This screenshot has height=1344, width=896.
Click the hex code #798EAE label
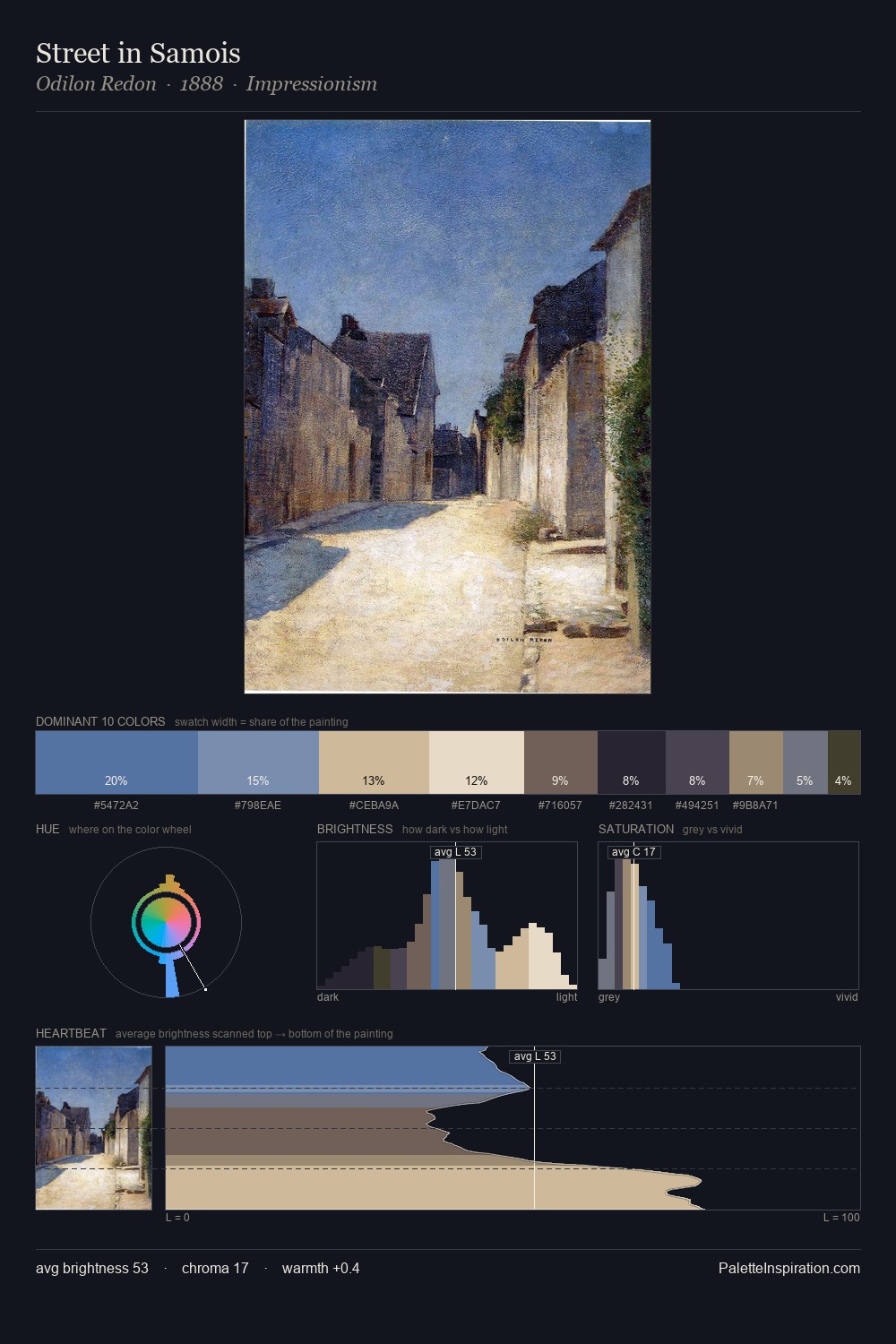point(258,806)
